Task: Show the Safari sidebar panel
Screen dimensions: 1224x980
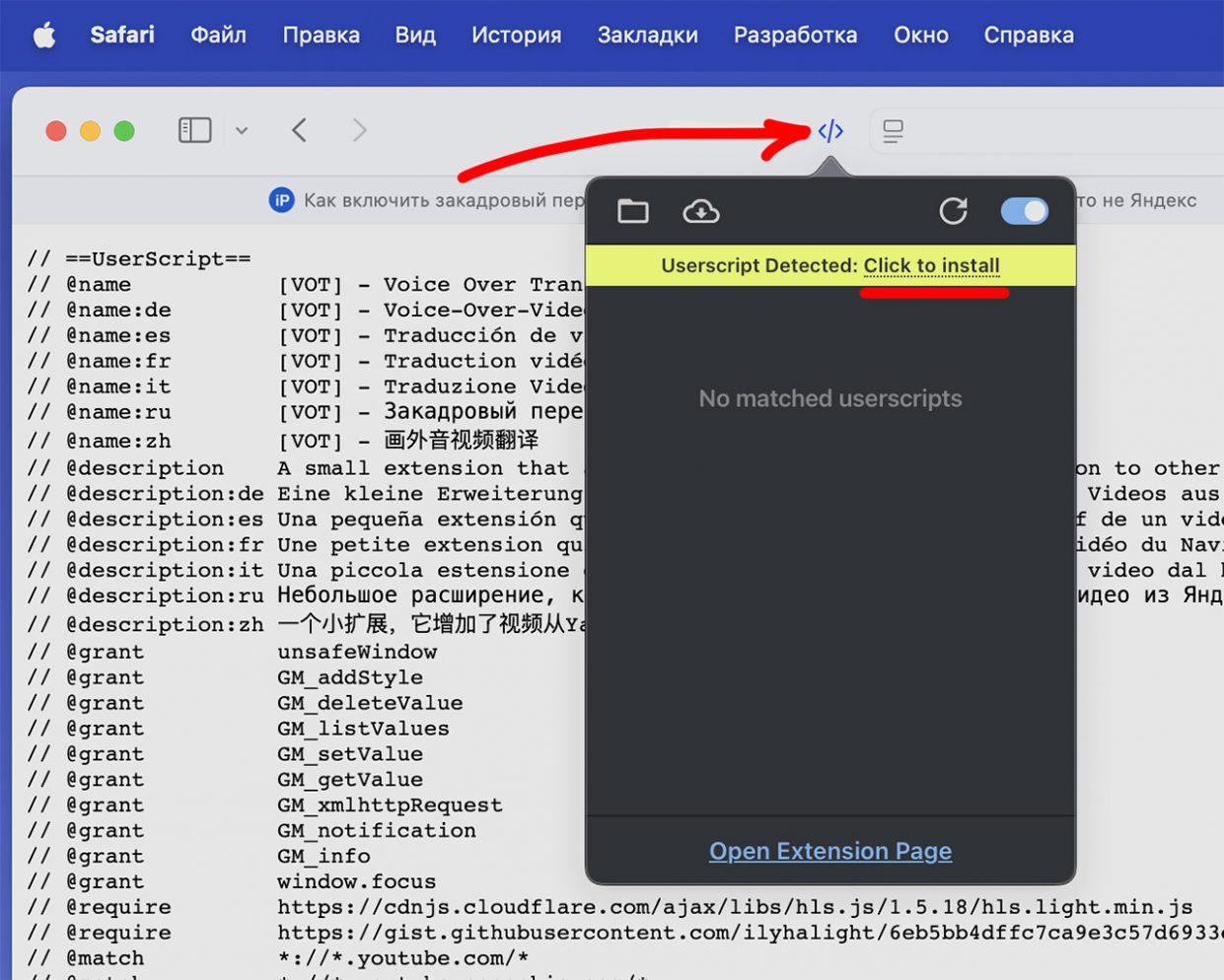Action: (194, 130)
